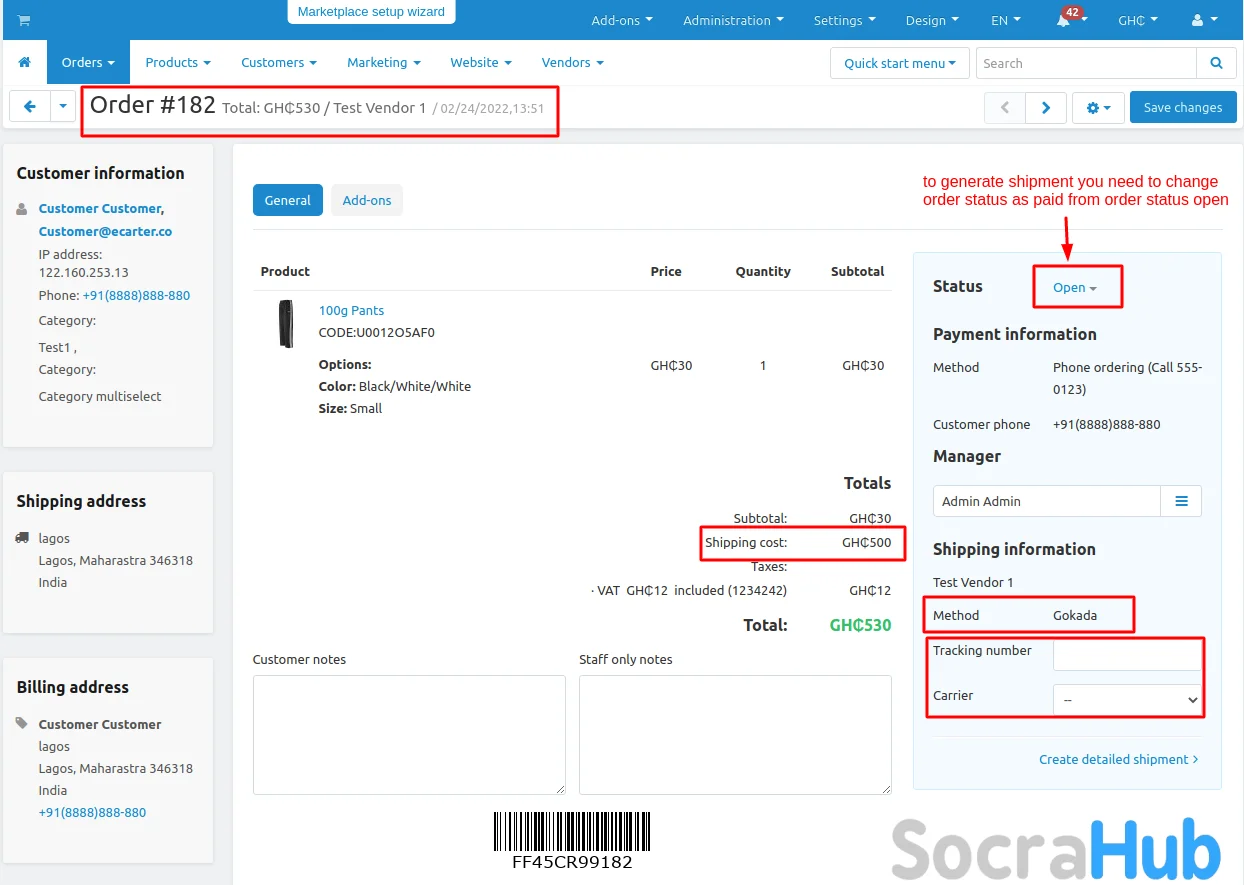Open Create detailed shipment link
Viewport: 1244px width, 885px height.
pos(1119,759)
